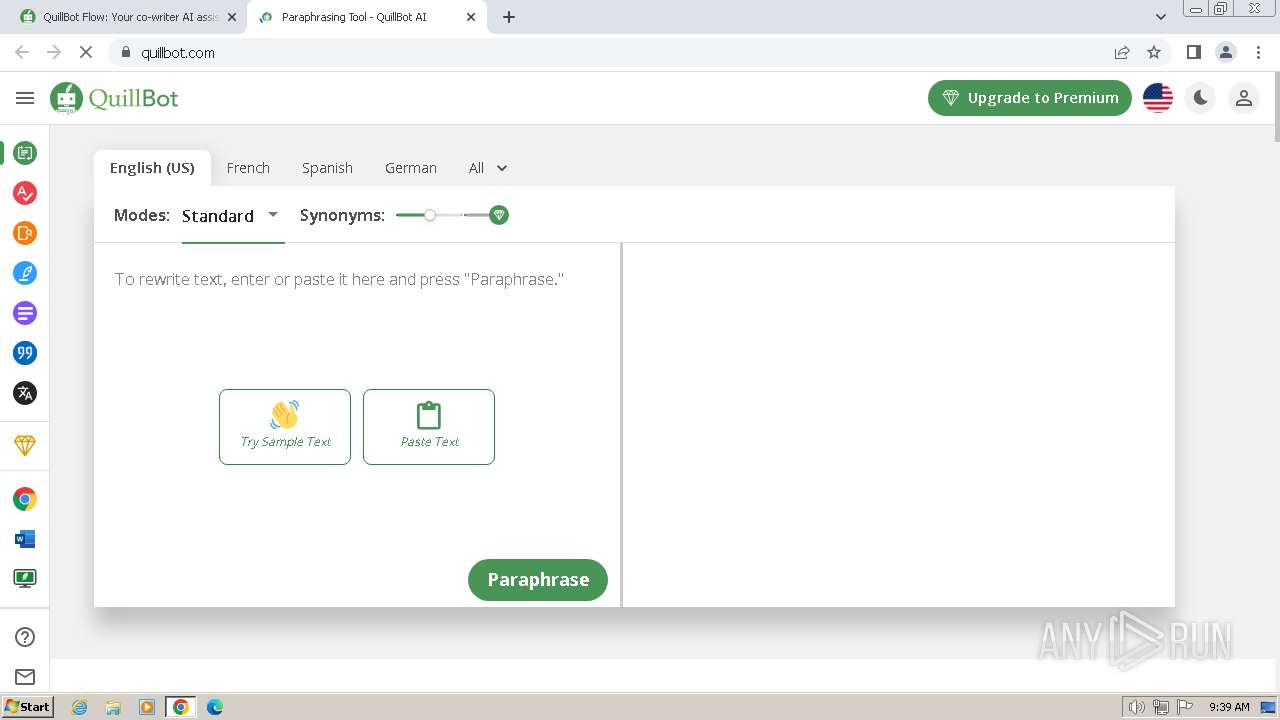The height and width of the screenshot is (720, 1280).
Task: Open the user account icon
Action: [1244, 98]
